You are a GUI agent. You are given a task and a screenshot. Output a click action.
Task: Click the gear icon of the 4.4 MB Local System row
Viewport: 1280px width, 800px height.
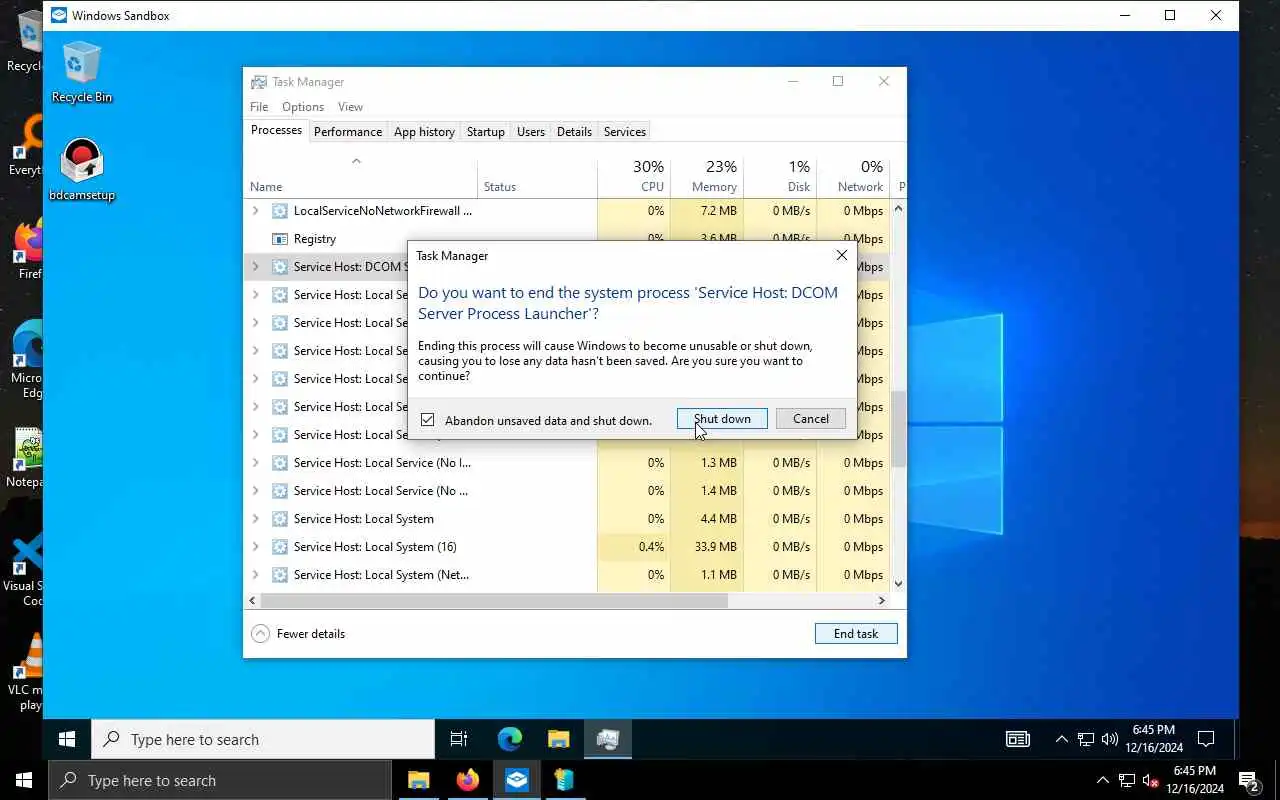279,519
